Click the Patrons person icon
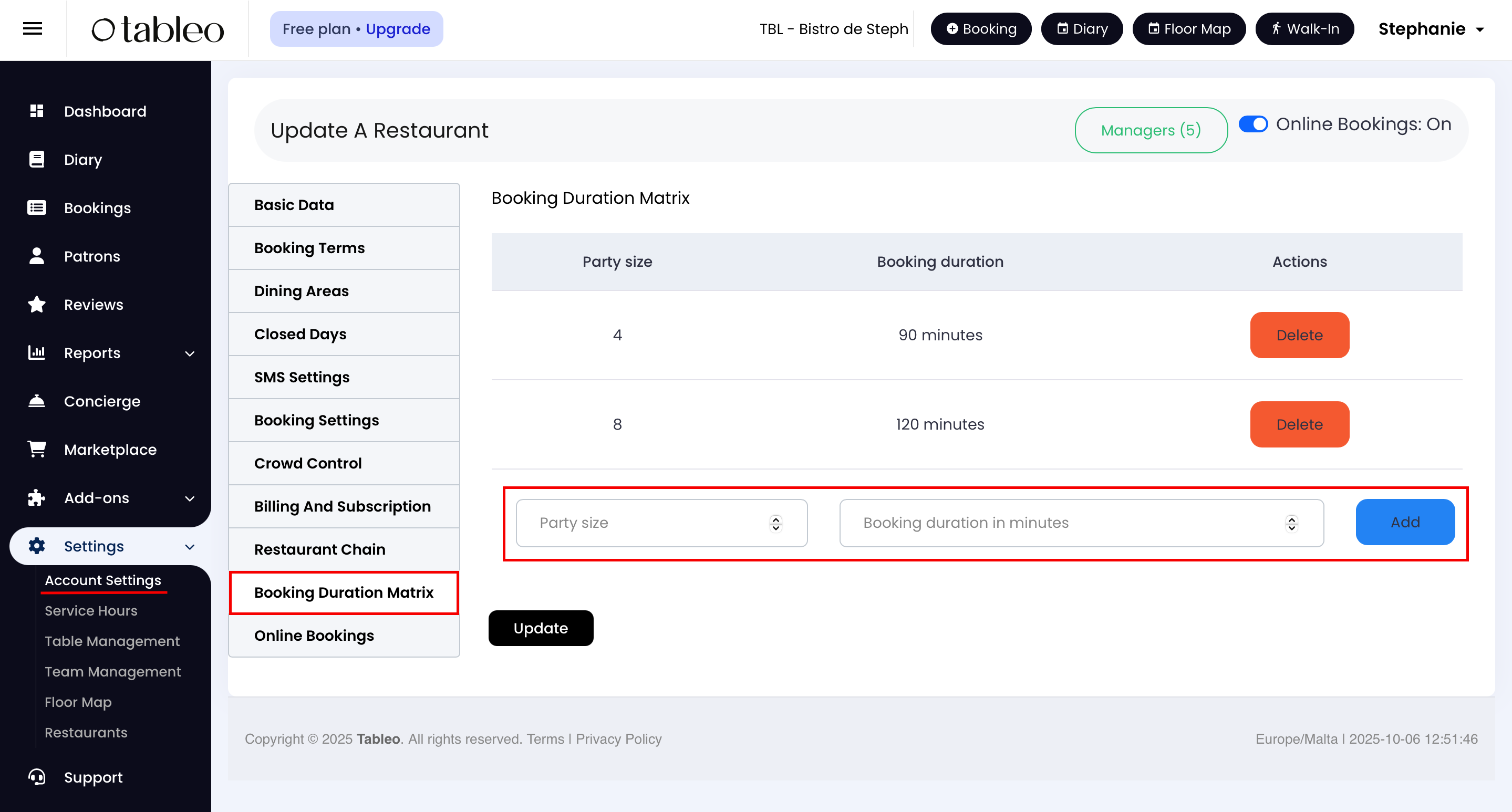Viewport: 1512px width, 812px height. (x=36, y=256)
